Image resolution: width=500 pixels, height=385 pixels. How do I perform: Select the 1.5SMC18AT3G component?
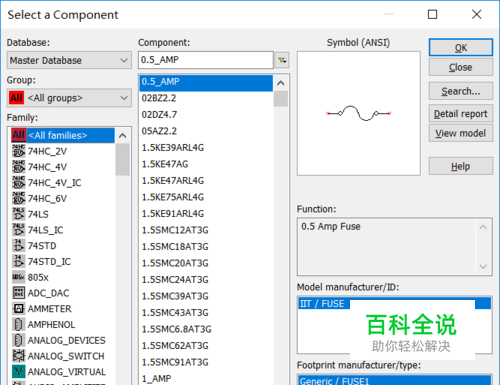click(x=206, y=247)
